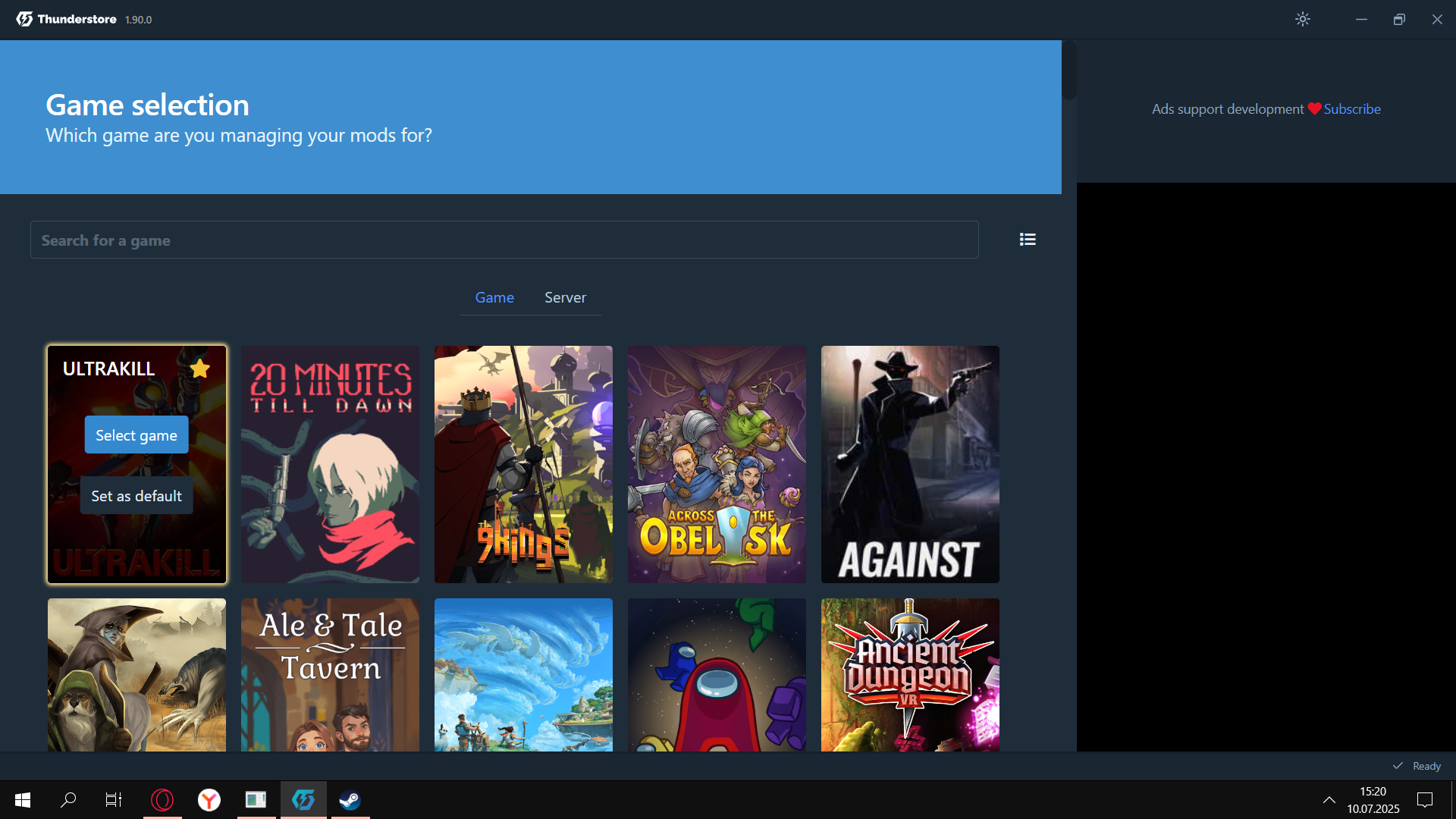Choose the Across the Obelisk game card
This screenshot has height=819, width=1456.
point(717,465)
